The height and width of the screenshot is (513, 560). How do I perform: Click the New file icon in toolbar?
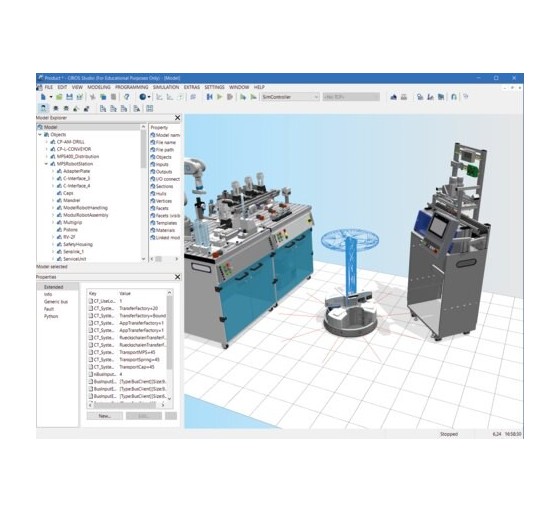(43, 97)
